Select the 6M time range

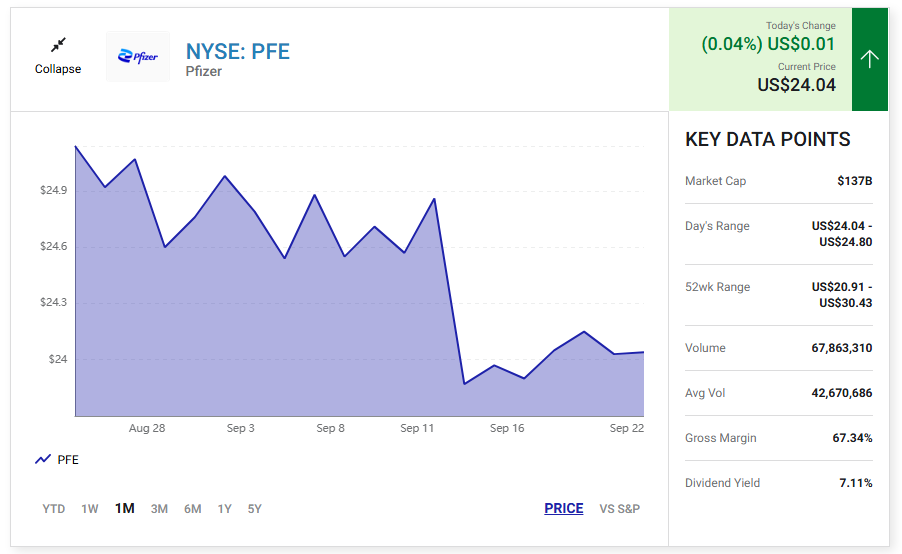[193, 509]
